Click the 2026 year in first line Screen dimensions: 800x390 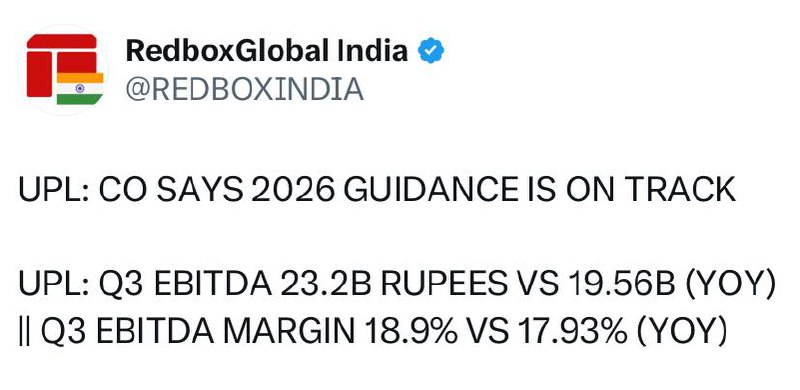(293, 190)
